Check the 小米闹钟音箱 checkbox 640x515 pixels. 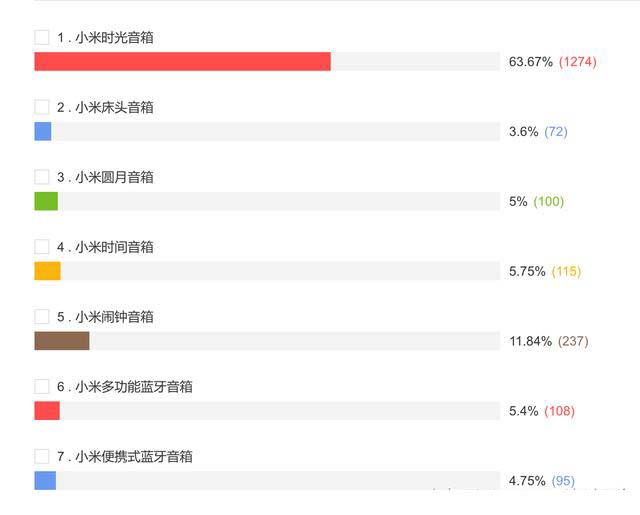click(x=42, y=316)
